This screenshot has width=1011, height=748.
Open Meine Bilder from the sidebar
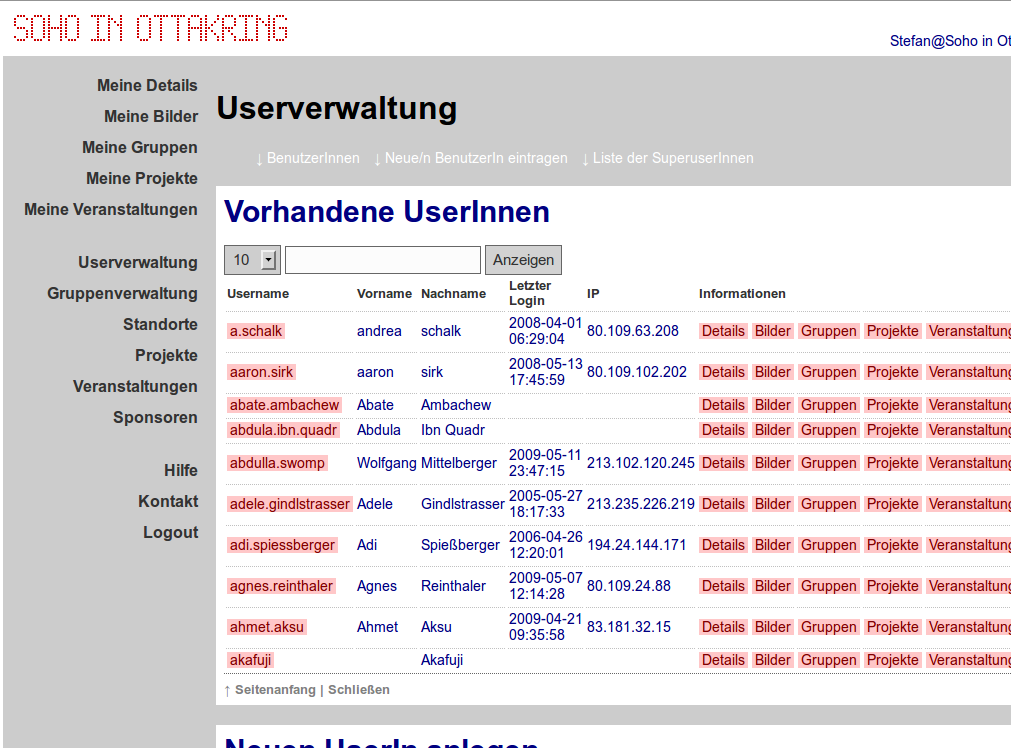(x=151, y=116)
